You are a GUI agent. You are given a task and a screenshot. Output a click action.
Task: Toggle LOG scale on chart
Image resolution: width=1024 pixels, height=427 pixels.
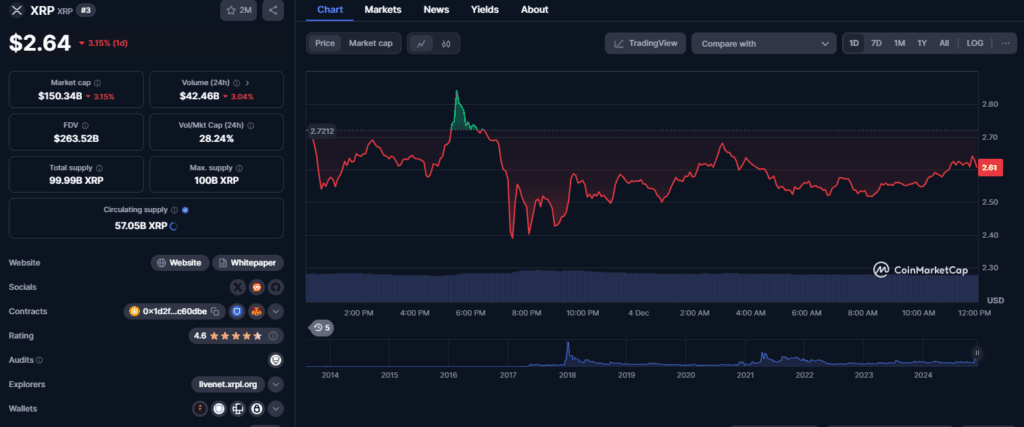click(974, 43)
